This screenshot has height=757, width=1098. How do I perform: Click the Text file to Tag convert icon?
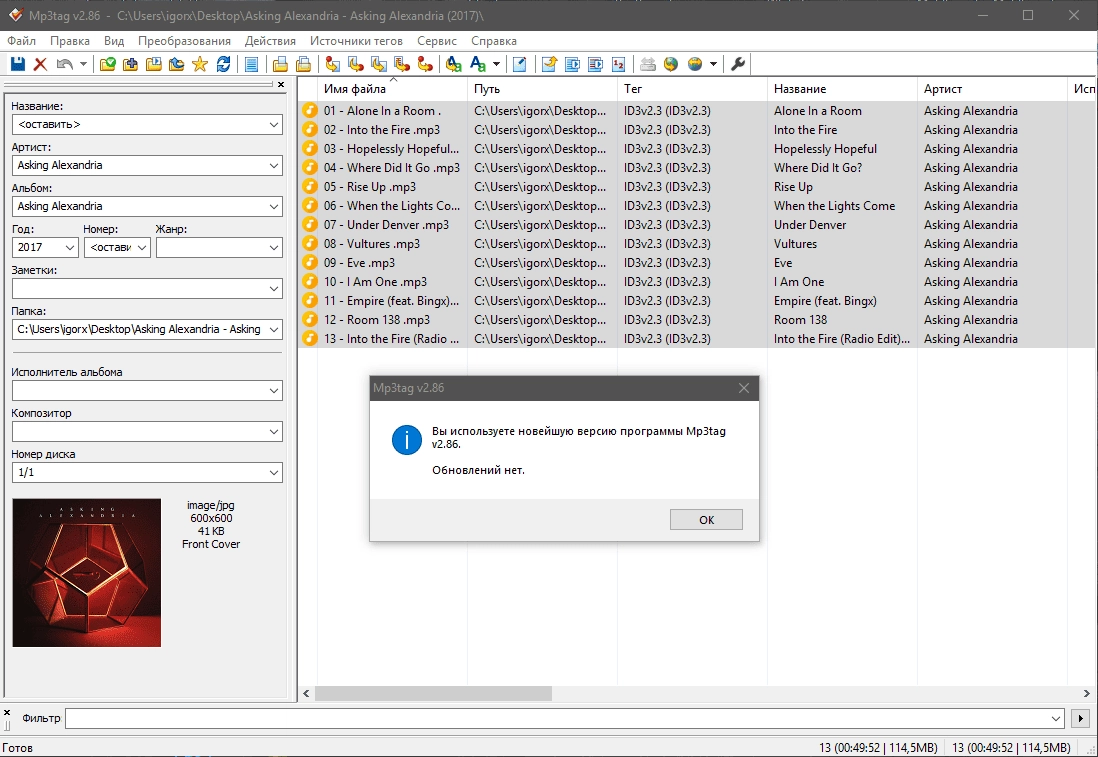(402, 64)
